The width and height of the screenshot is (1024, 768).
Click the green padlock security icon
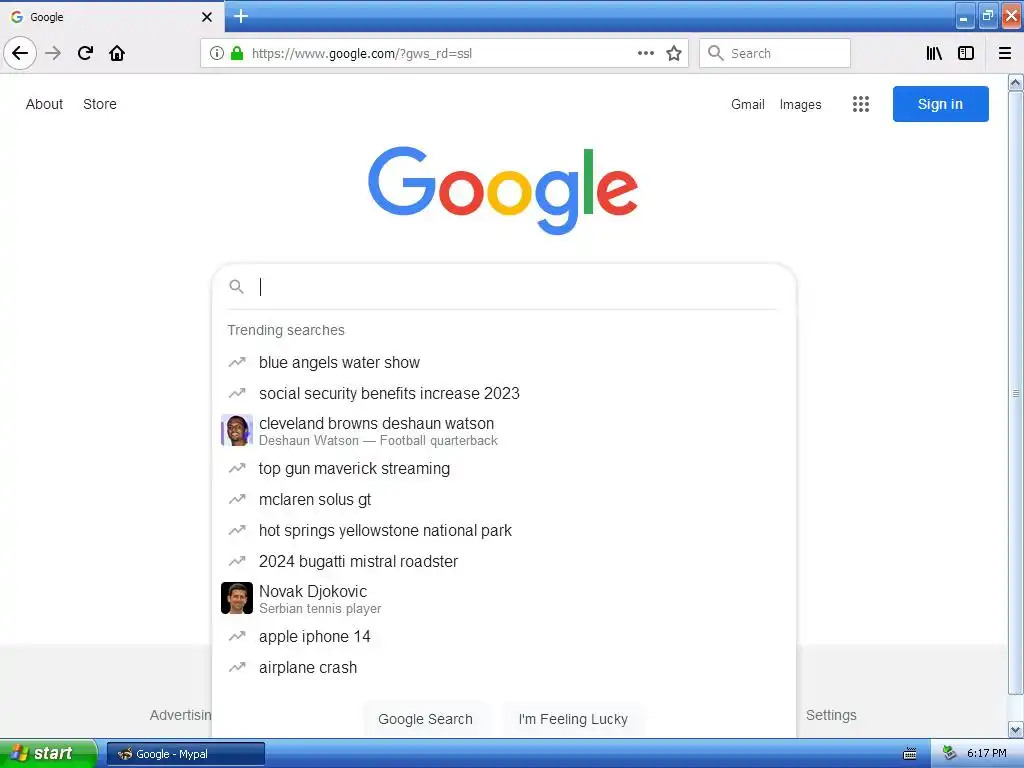pyautogui.click(x=237, y=53)
